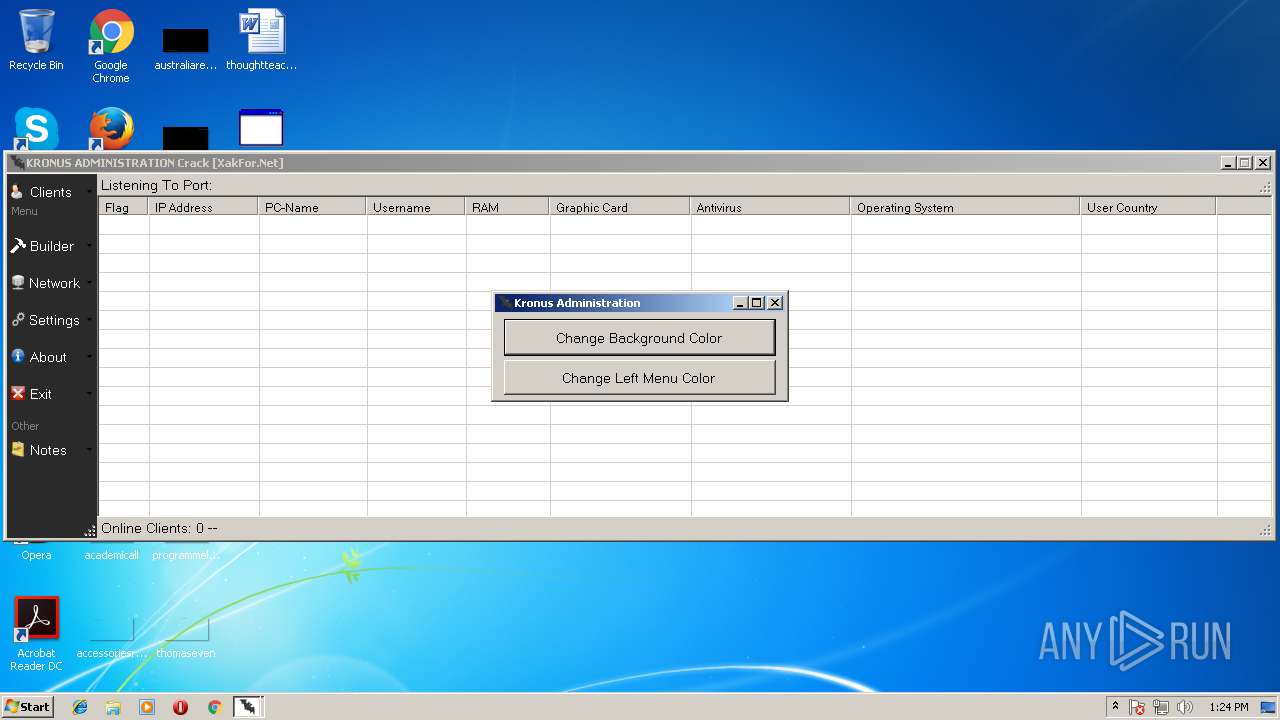Click the Builder hammer icon

[17, 245]
